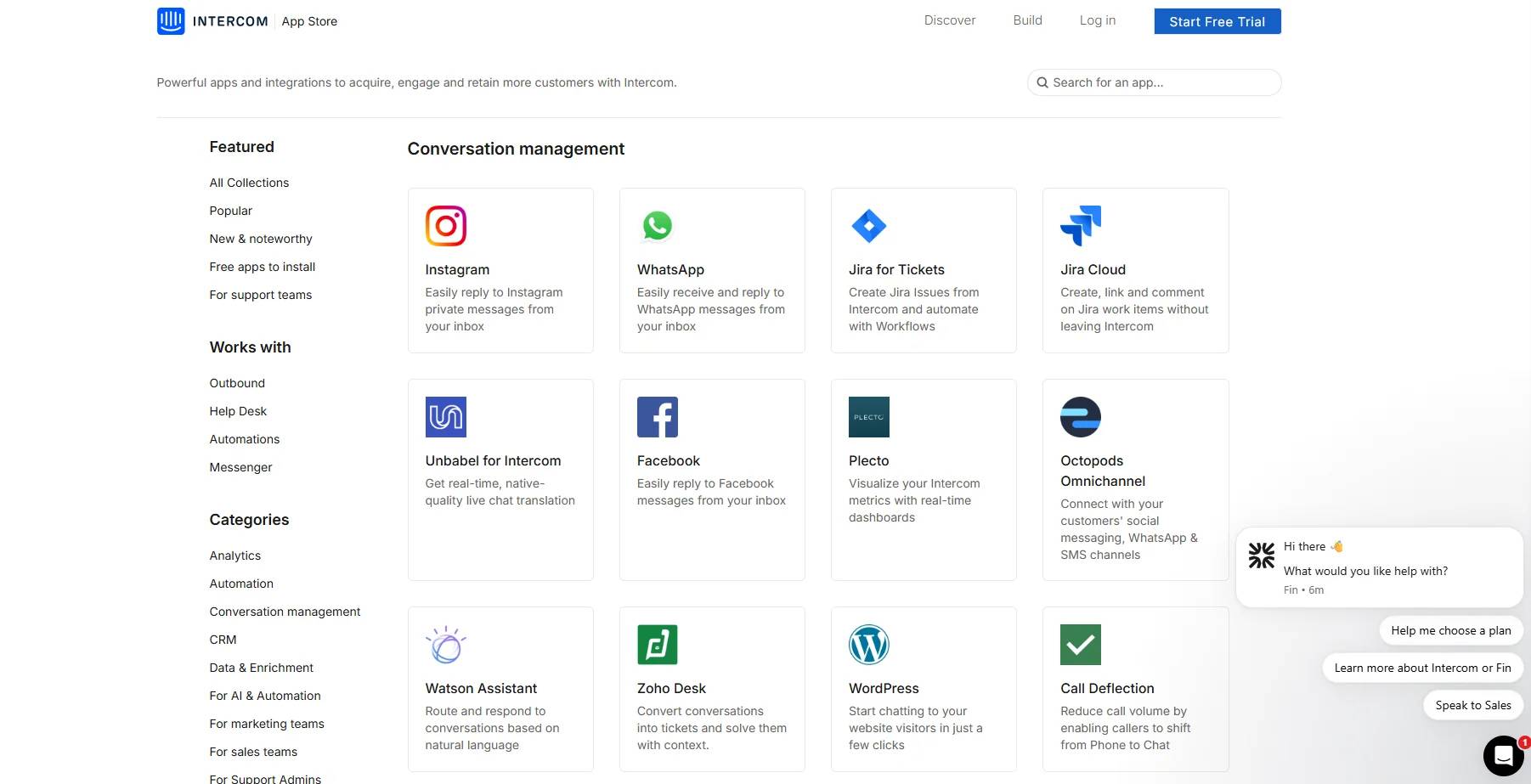Viewport: 1531px width, 784px height.
Task: Select the Jira Cloud icon
Action: (1081, 226)
